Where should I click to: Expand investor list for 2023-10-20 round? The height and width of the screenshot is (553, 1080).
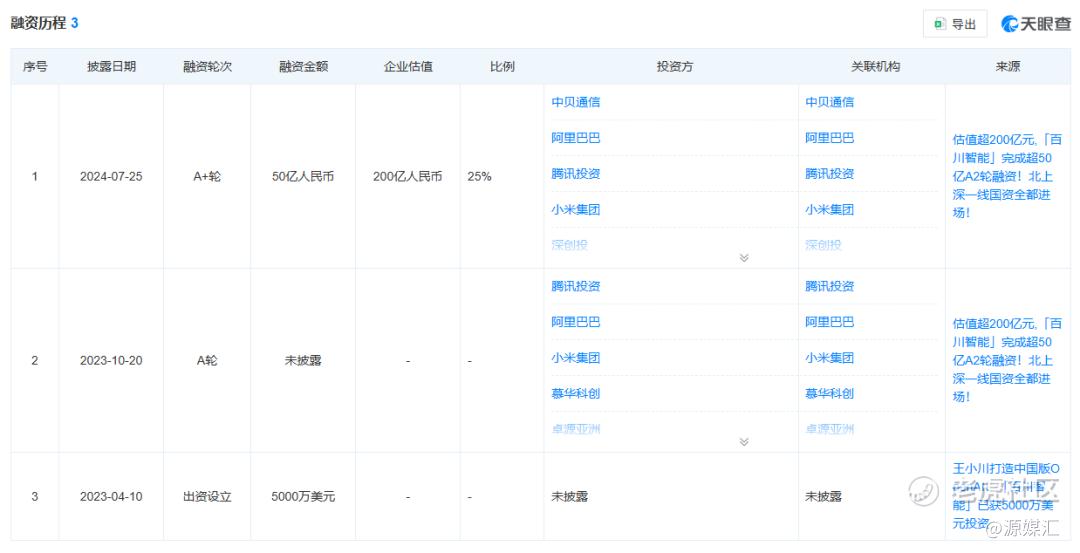(744, 441)
